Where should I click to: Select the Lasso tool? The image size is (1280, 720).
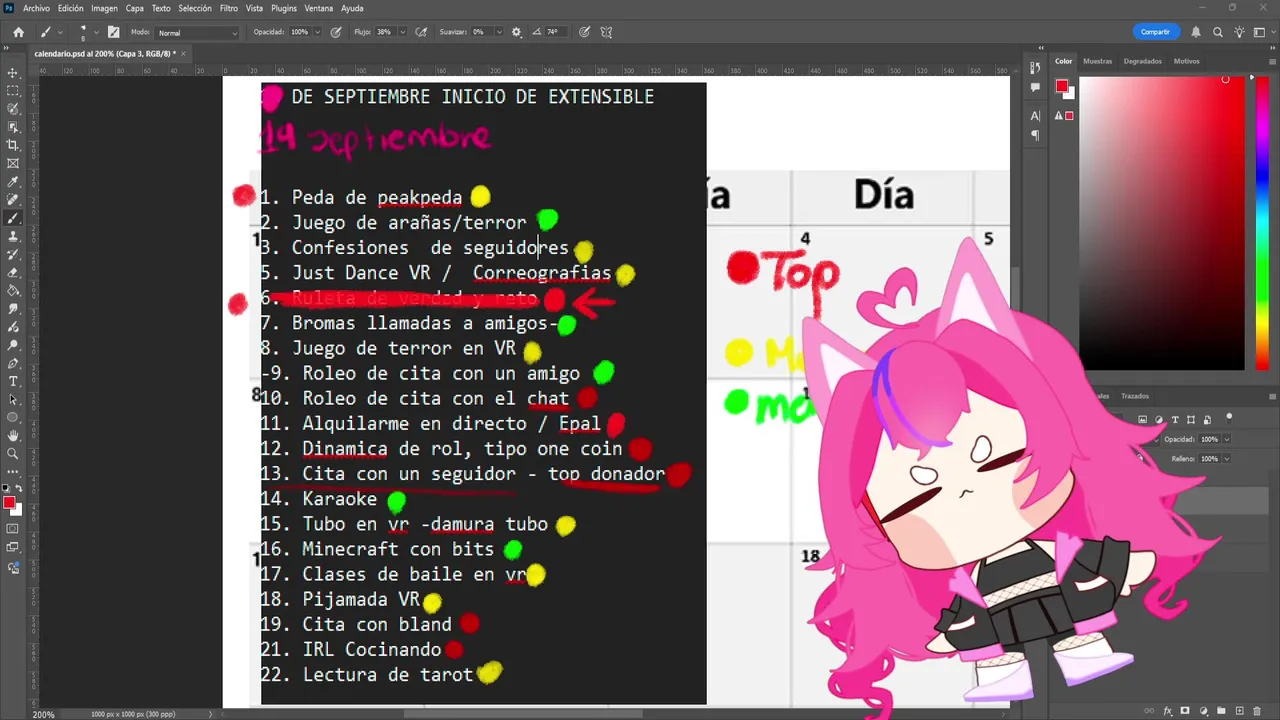[13, 109]
